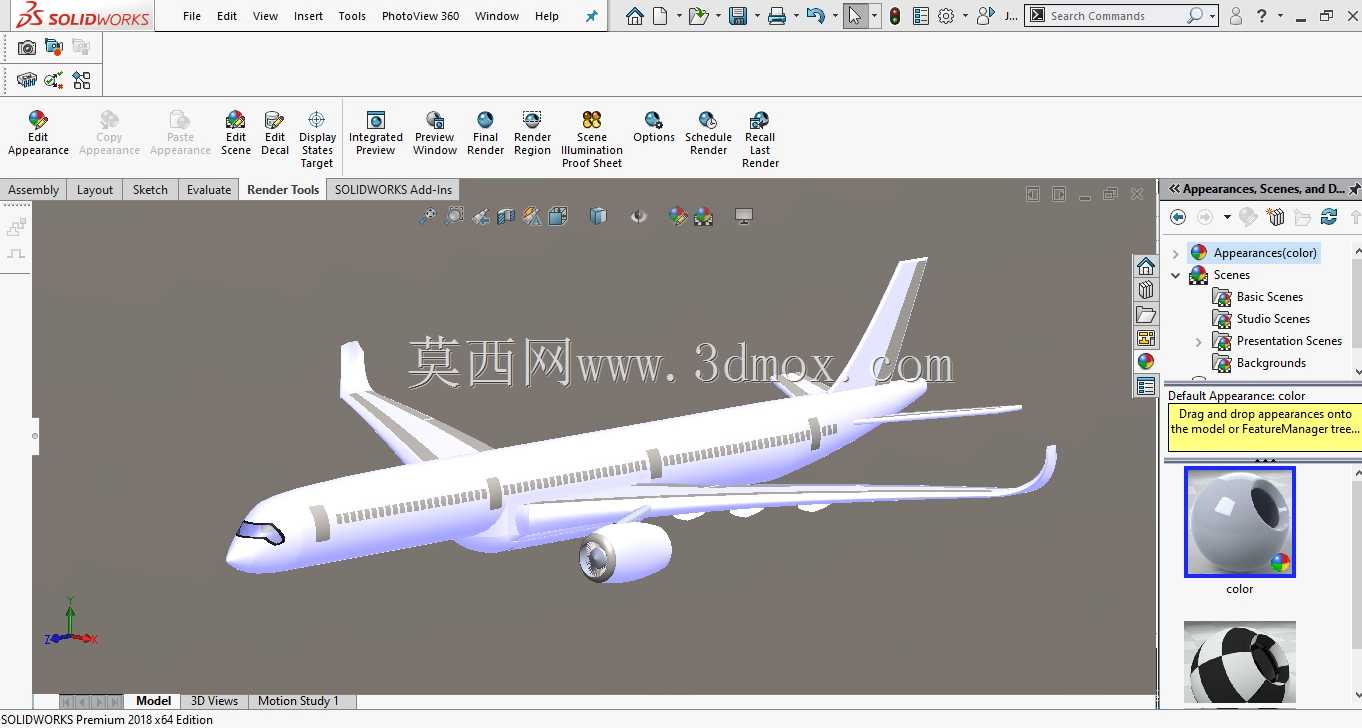The height and width of the screenshot is (728, 1362).
Task: Activate the Select cursor tool
Action: (855, 16)
